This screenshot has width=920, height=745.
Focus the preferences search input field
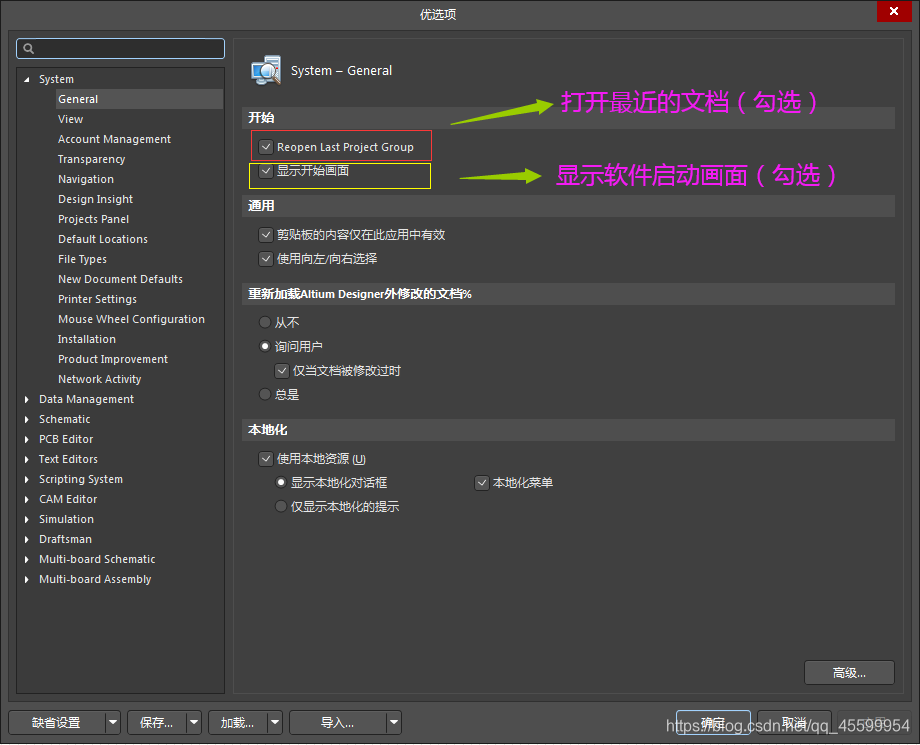point(121,49)
